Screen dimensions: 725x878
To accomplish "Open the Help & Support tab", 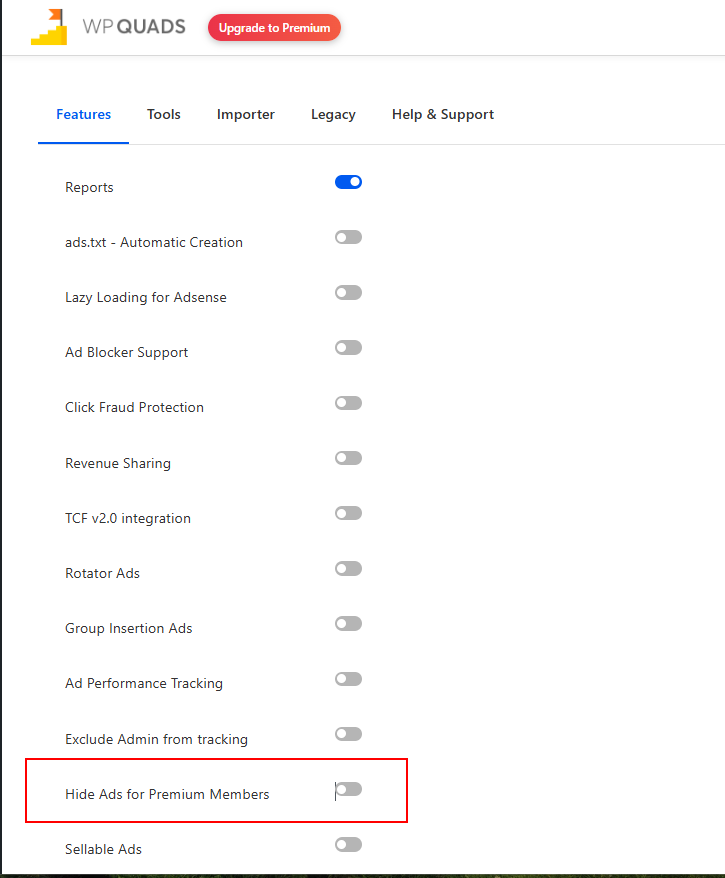I will pos(443,114).
